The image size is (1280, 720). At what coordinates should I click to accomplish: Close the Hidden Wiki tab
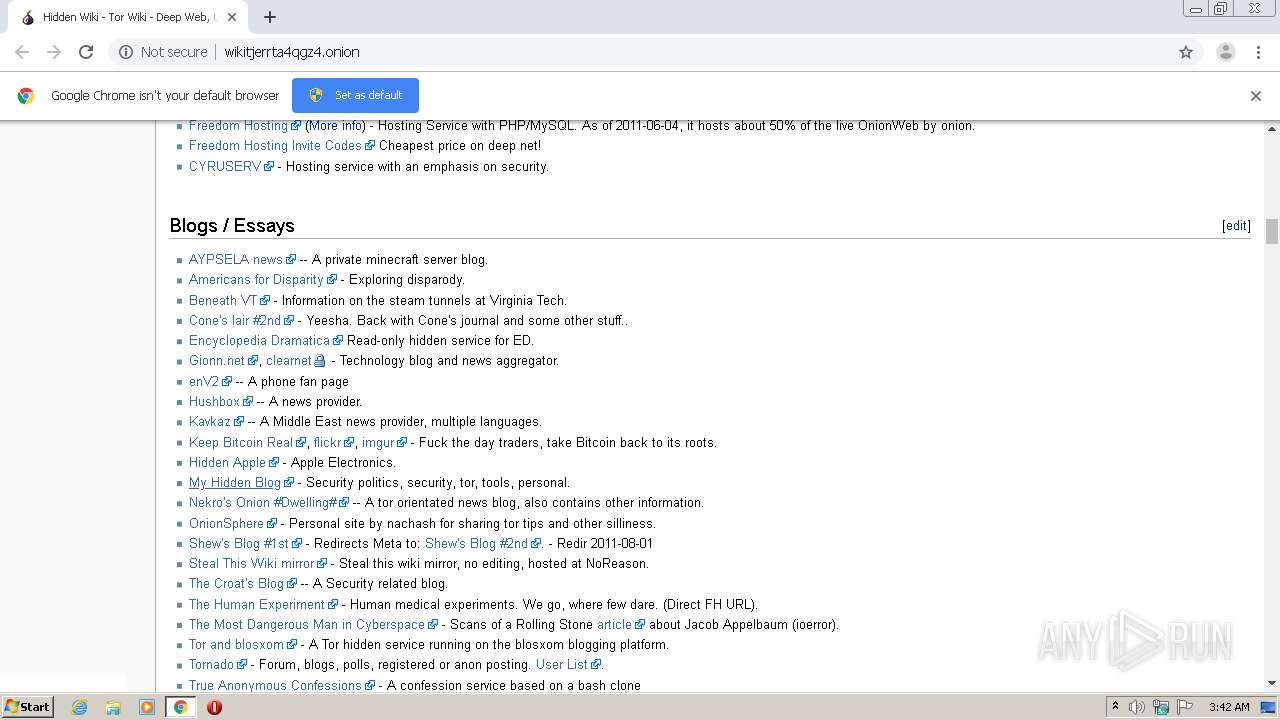232,17
